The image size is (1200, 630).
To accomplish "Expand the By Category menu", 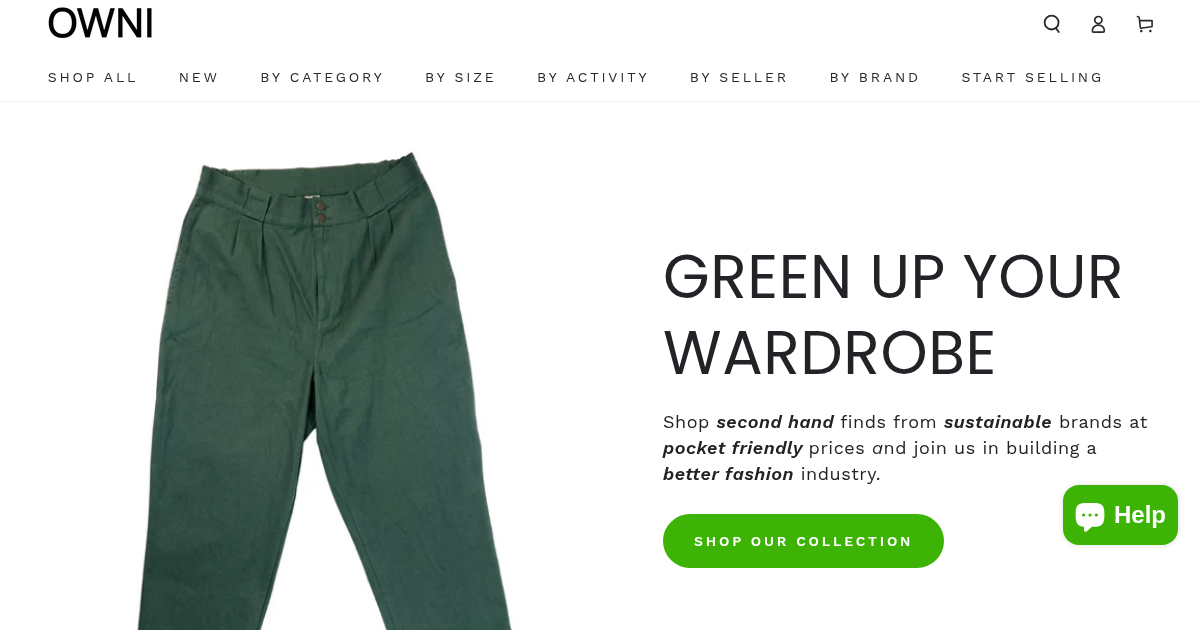I will pyautogui.click(x=322, y=77).
